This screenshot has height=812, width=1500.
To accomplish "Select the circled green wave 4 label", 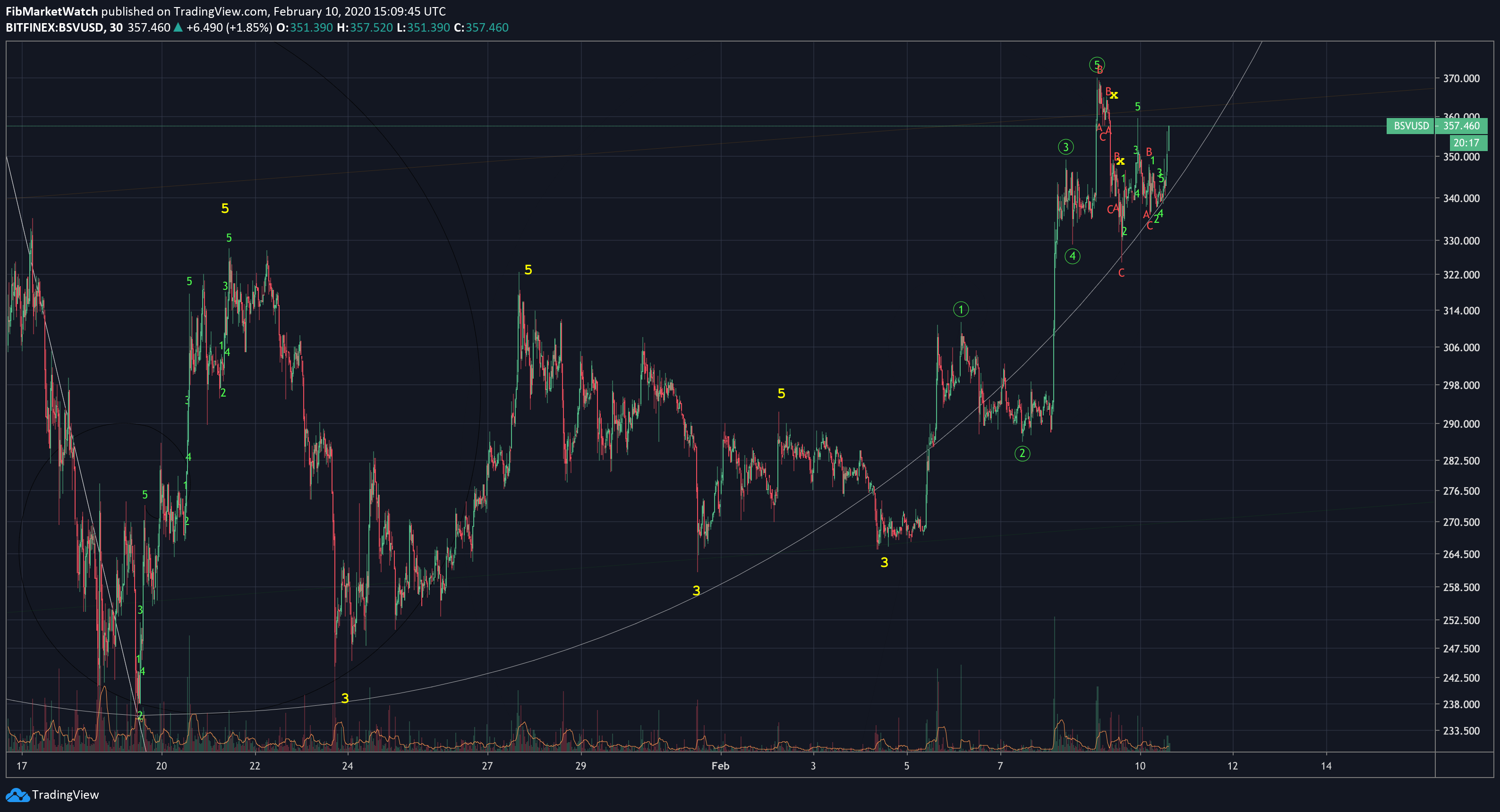I will click(x=1072, y=255).
